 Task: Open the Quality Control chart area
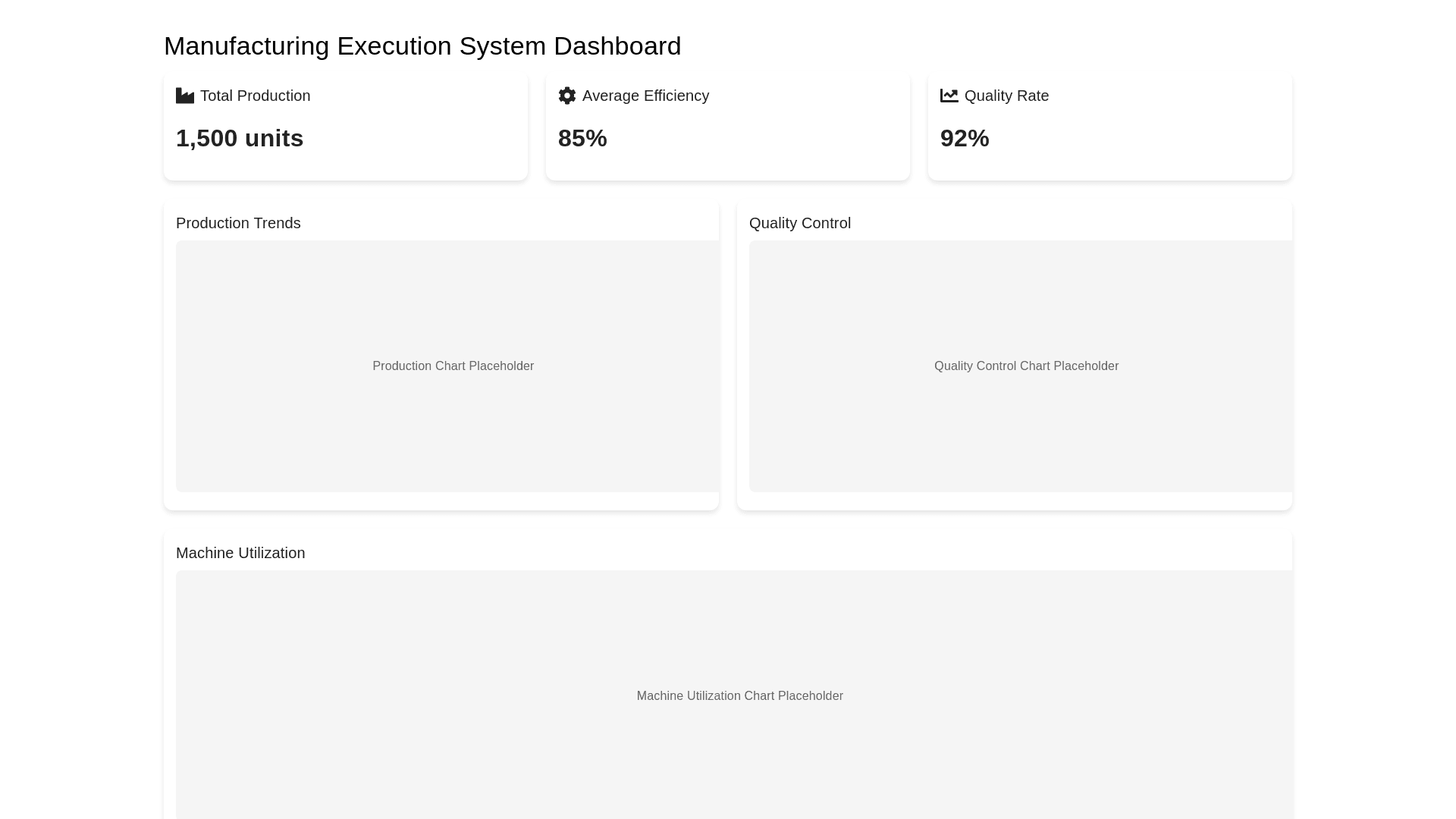1020,303
